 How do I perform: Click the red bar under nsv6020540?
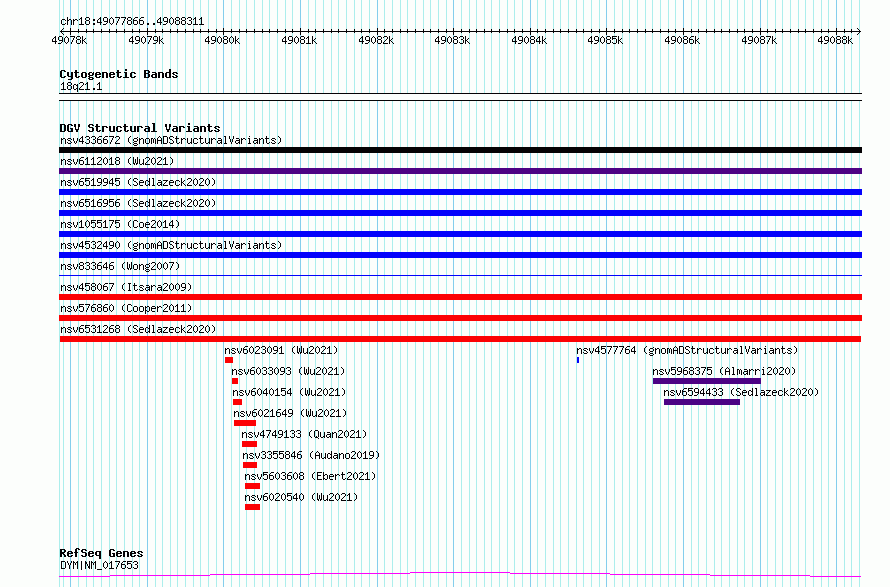pyautogui.click(x=253, y=508)
